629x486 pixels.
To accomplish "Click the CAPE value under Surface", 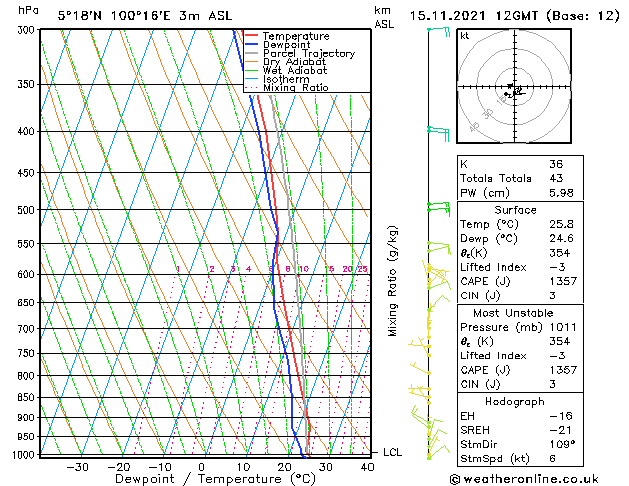I will click(x=563, y=281).
